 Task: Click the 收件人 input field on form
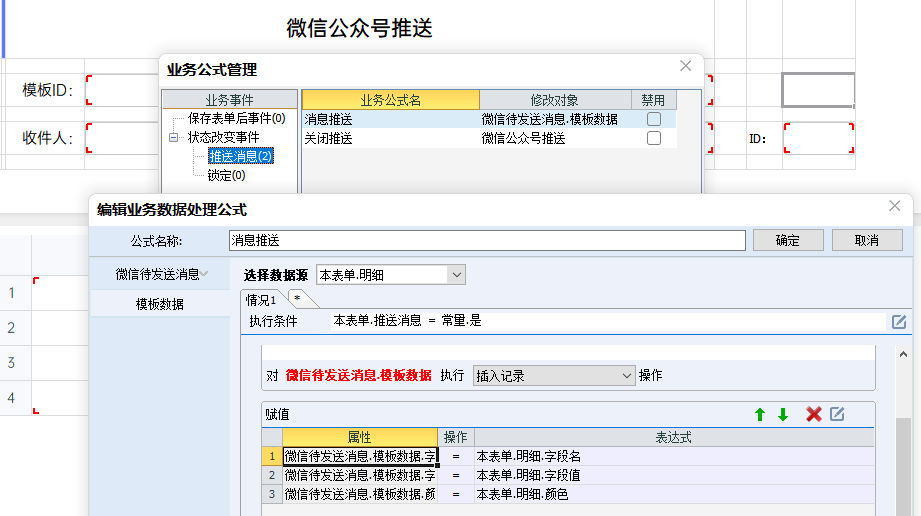pos(122,138)
